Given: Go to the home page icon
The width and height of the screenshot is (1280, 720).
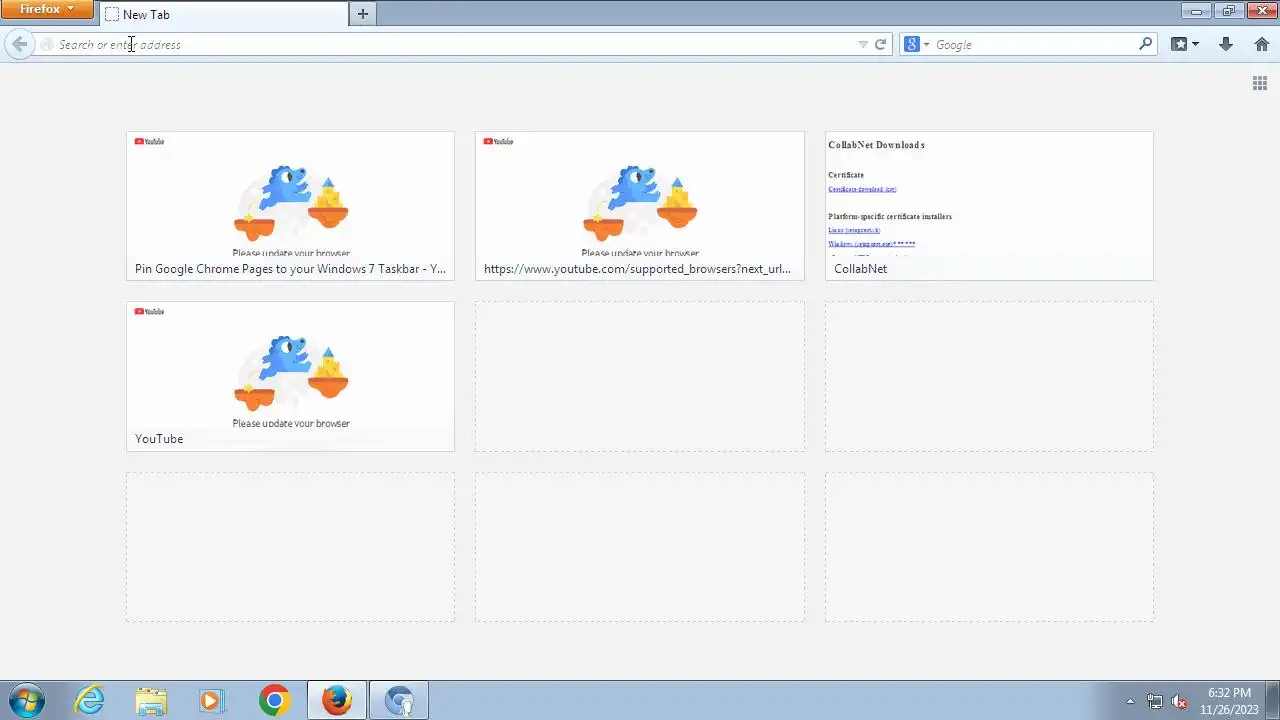Looking at the screenshot, I should [1262, 44].
